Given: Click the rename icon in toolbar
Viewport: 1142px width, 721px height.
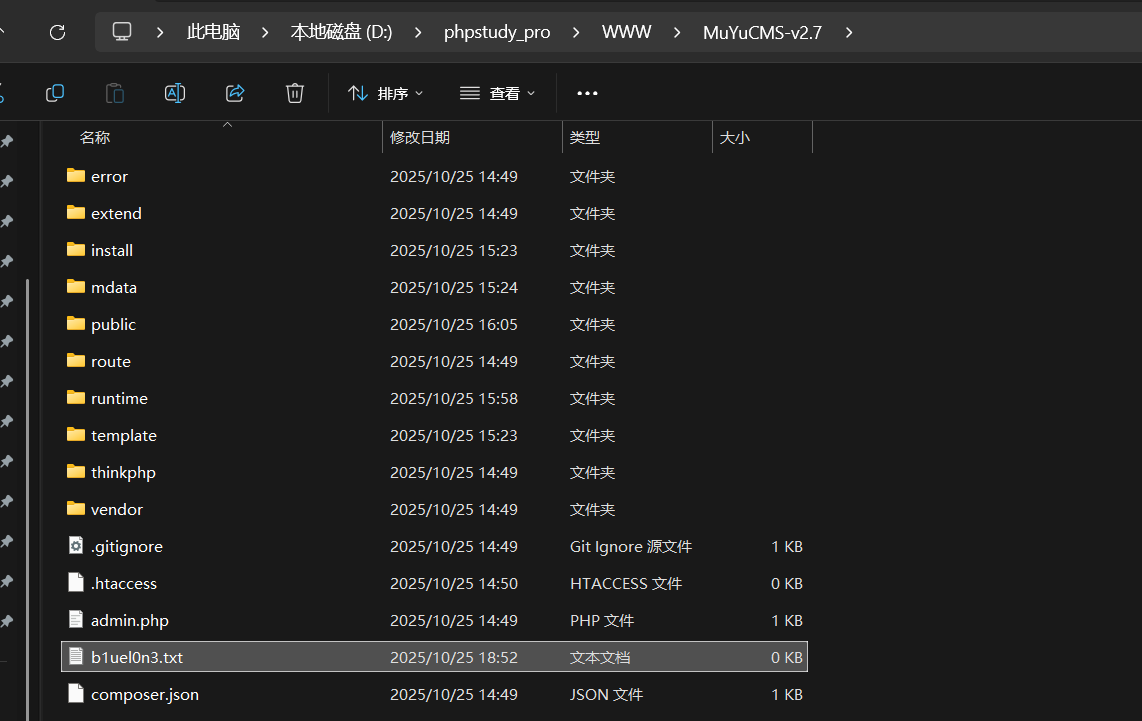Looking at the screenshot, I should [x=175, y=93].
